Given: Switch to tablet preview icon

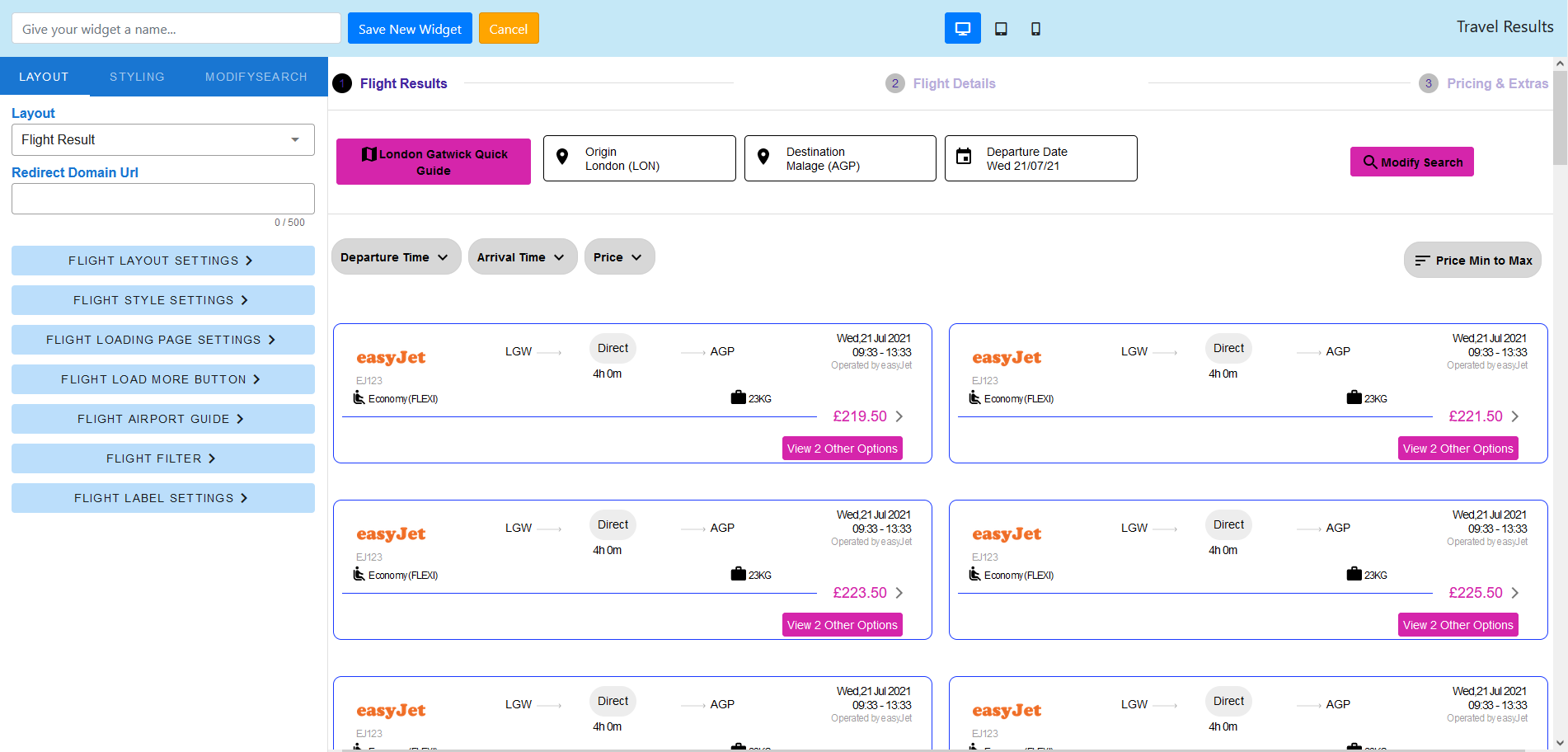Looking at the screenshot, I should [x=1001, y=29].
